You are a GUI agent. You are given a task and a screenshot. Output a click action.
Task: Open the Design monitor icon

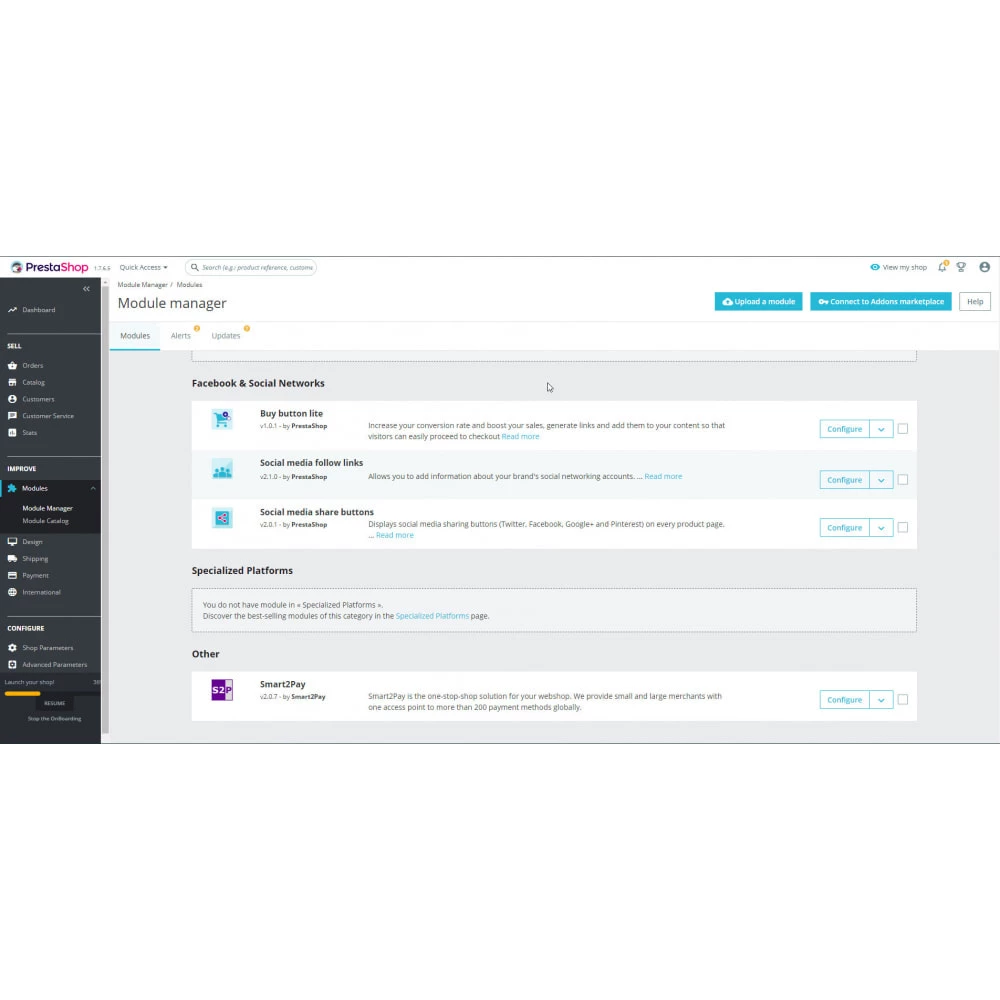point(12,541)
